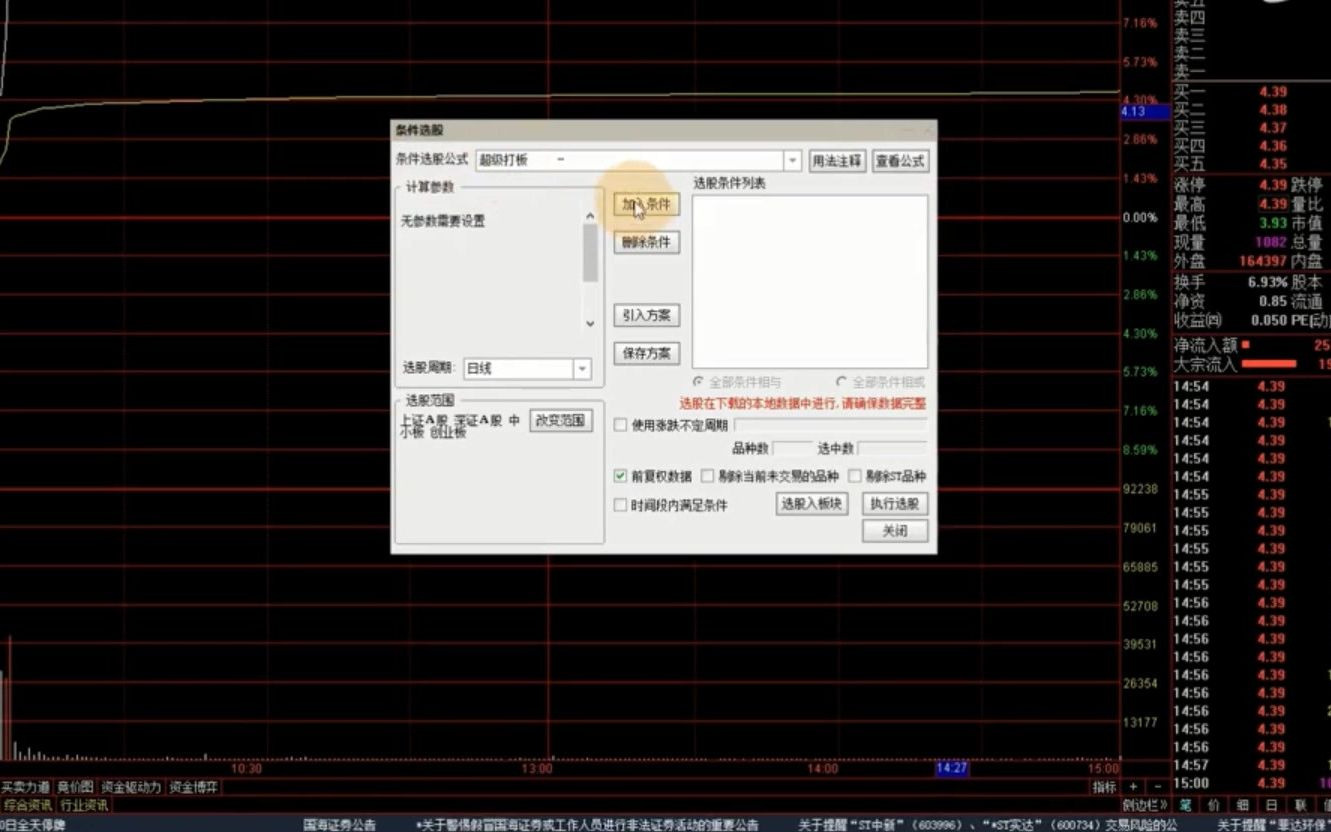Click the minus indicator button
The width and height of the screenshot is (1331, 832).
(1157, 788)
